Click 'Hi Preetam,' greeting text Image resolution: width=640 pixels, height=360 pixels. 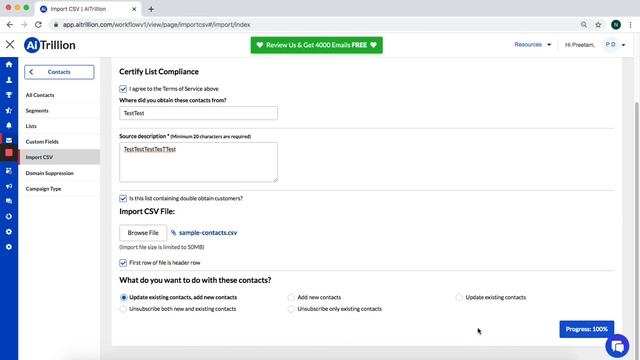pos(580,45)
